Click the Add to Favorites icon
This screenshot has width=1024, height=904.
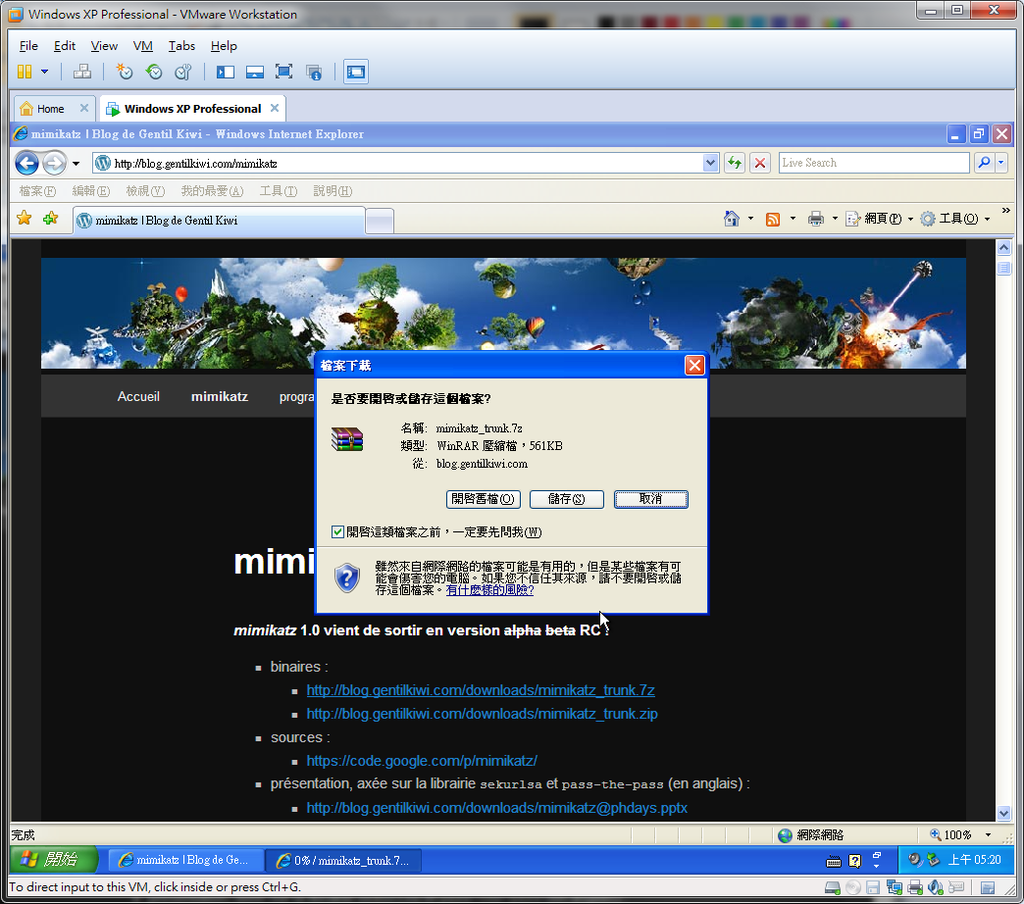(x=50, y=218)
